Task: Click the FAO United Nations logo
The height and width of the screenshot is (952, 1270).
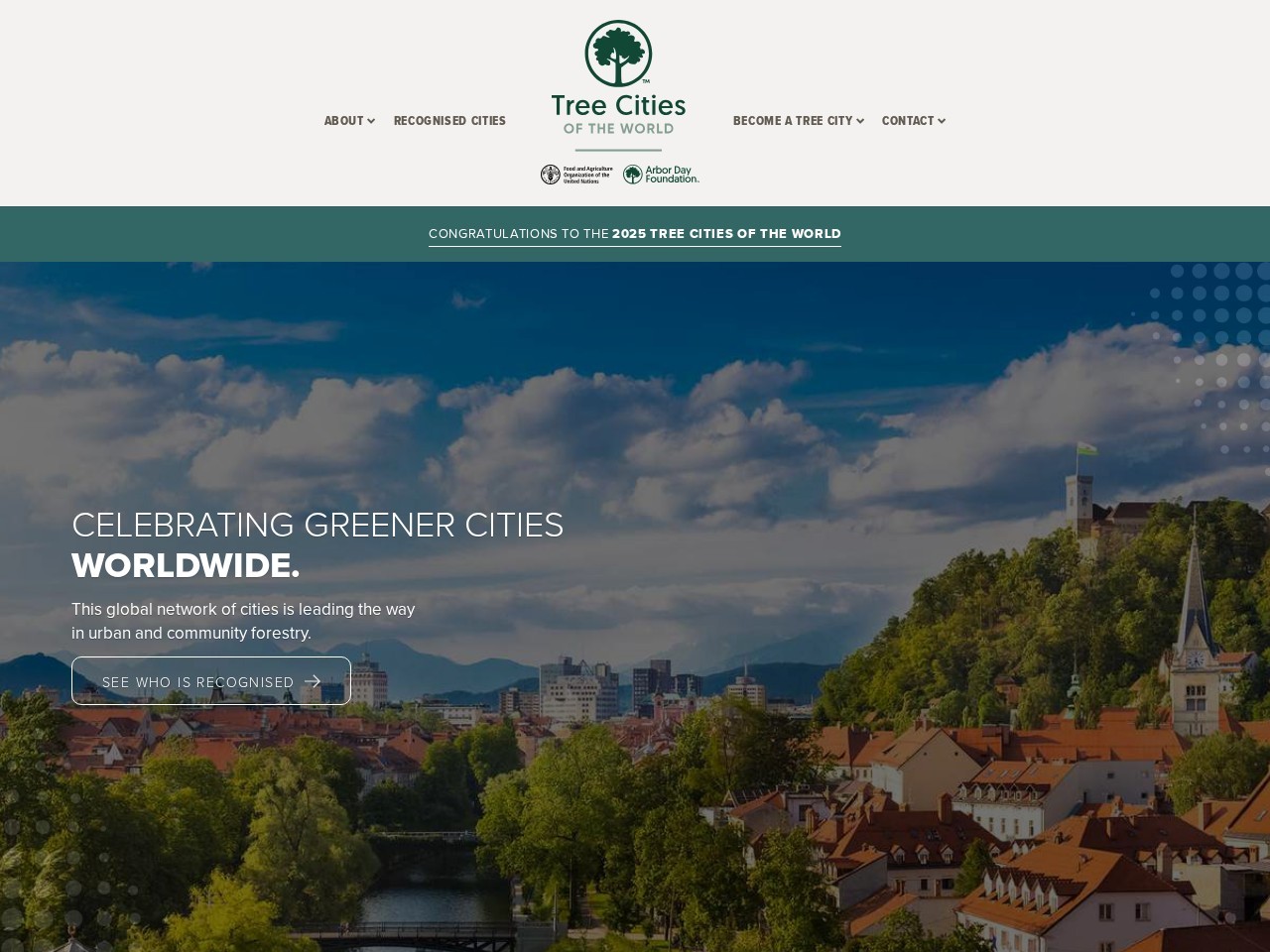Action: click(576, 175)
